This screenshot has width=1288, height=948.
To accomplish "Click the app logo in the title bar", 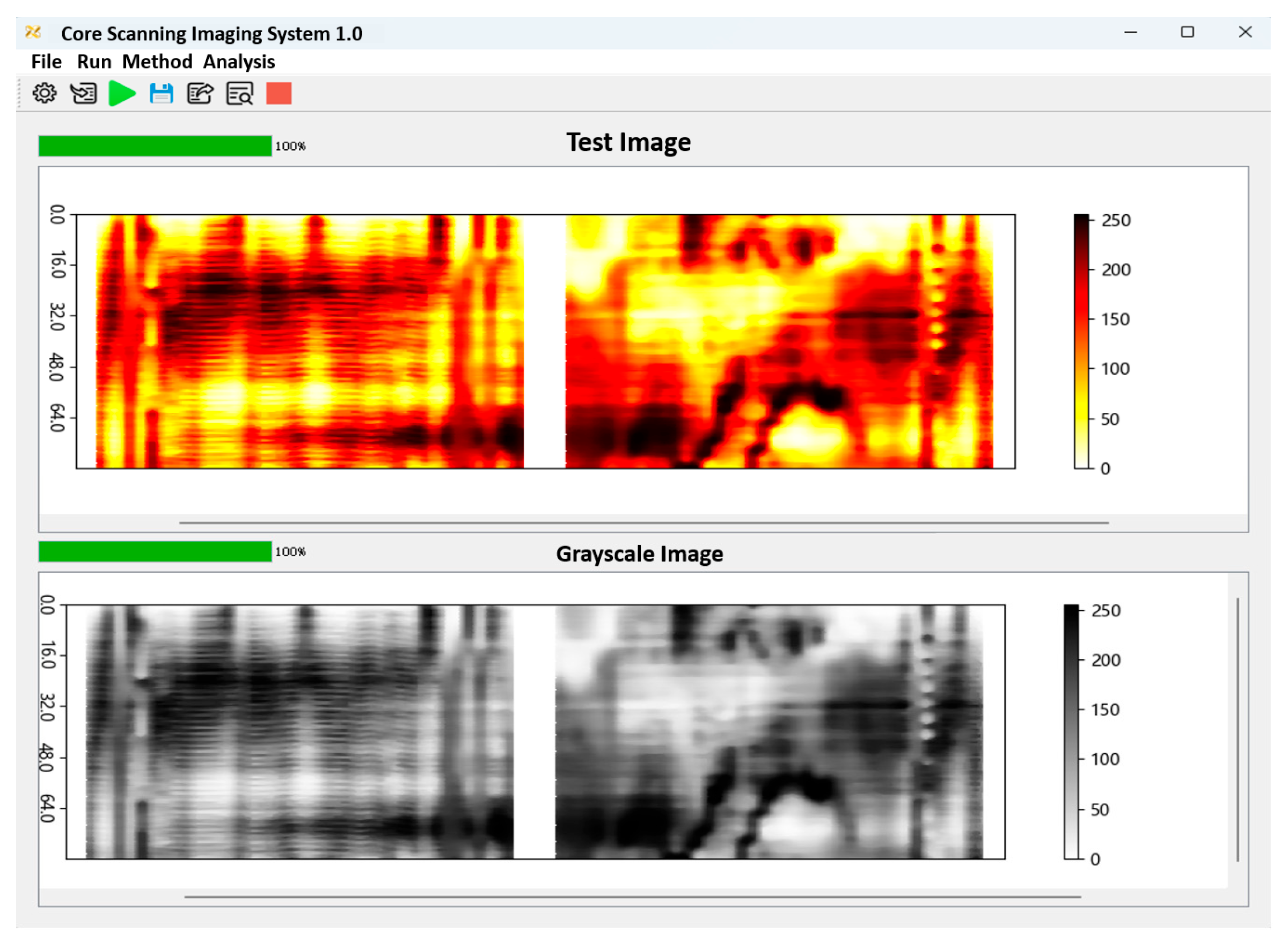I will point(33,33).
